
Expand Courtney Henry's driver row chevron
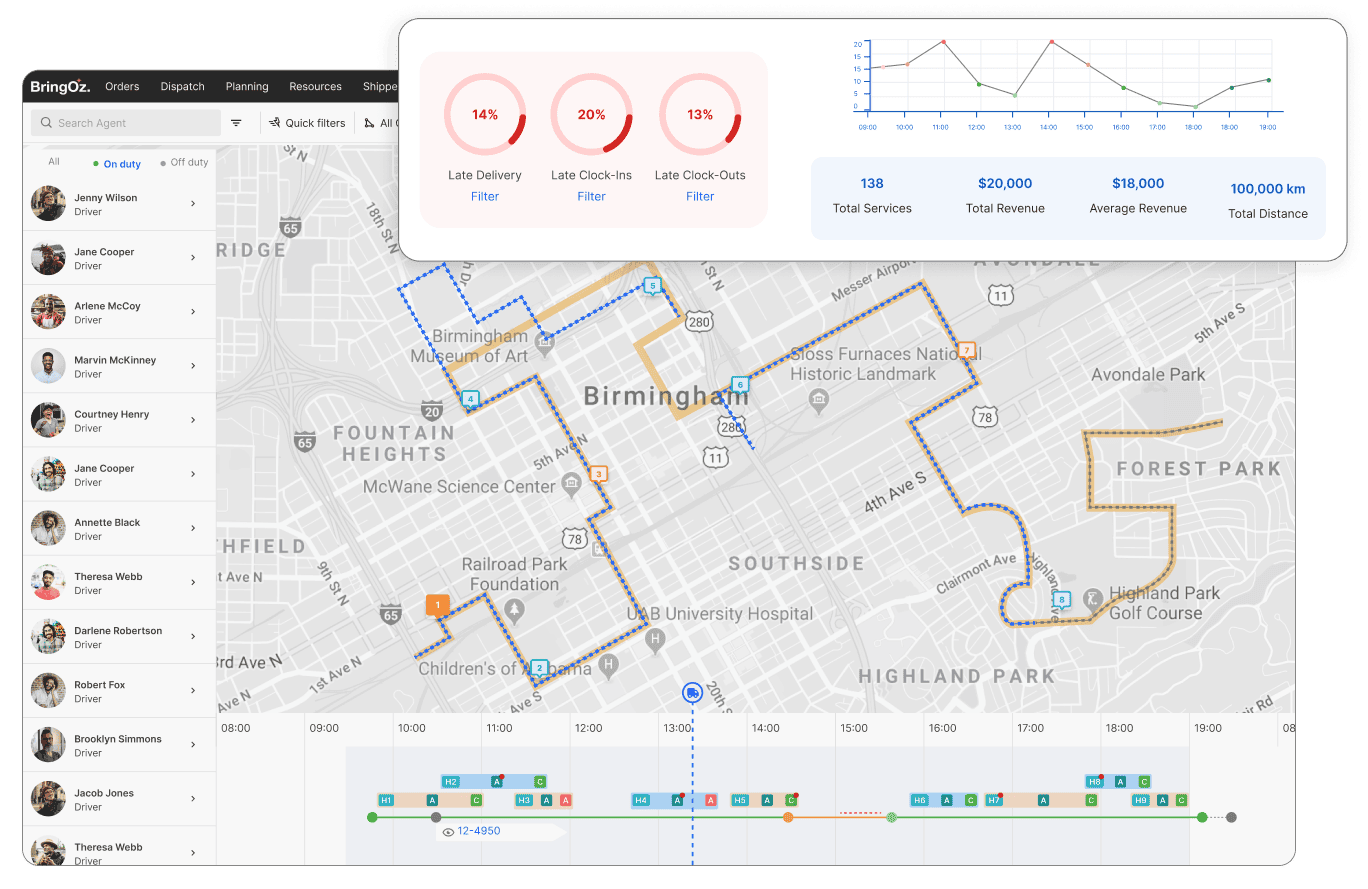pos(193,420)
